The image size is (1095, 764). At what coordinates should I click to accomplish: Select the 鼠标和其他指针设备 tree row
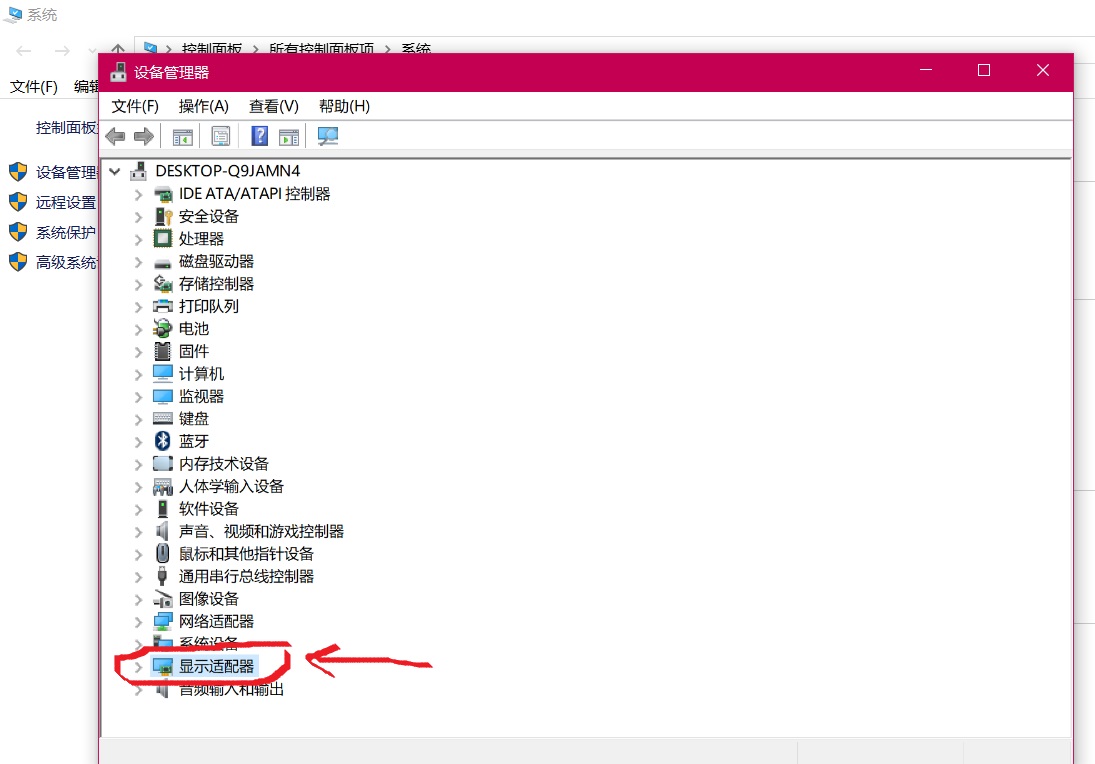coord(247,554)
